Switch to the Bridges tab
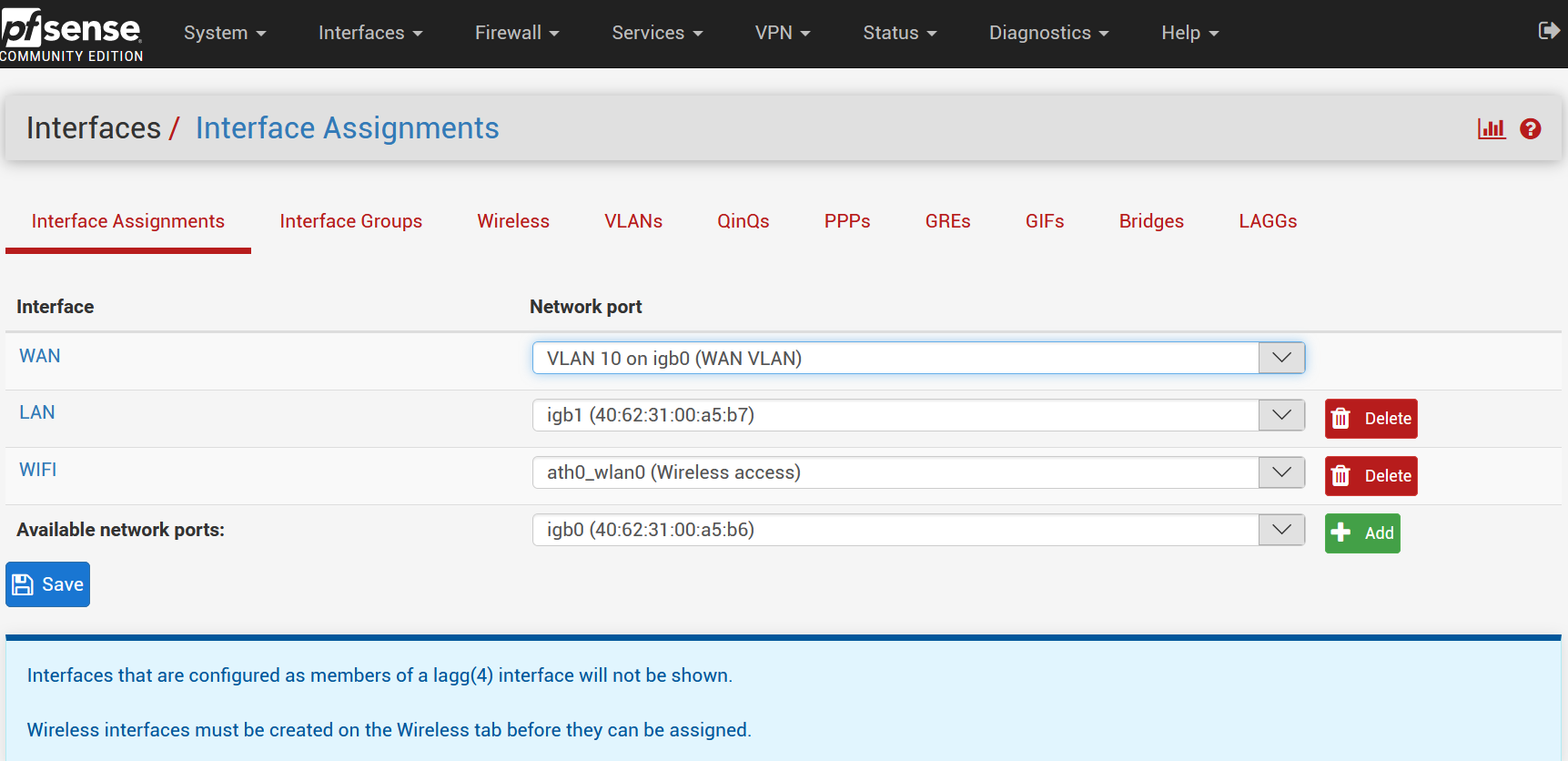The width and height of the screenshot is (1568, 761). (x=1151, y=221)
